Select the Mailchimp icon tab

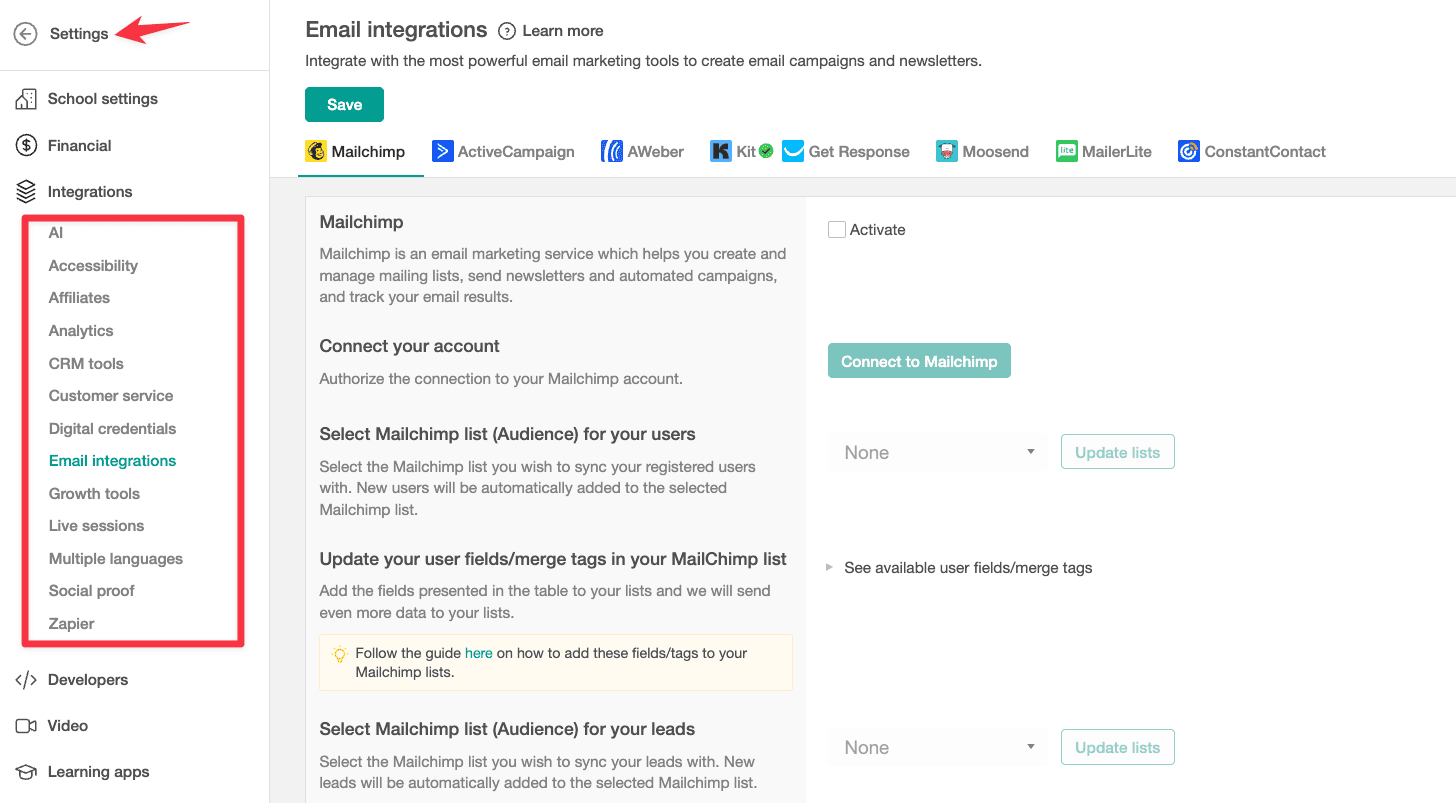tap(317, 150)
